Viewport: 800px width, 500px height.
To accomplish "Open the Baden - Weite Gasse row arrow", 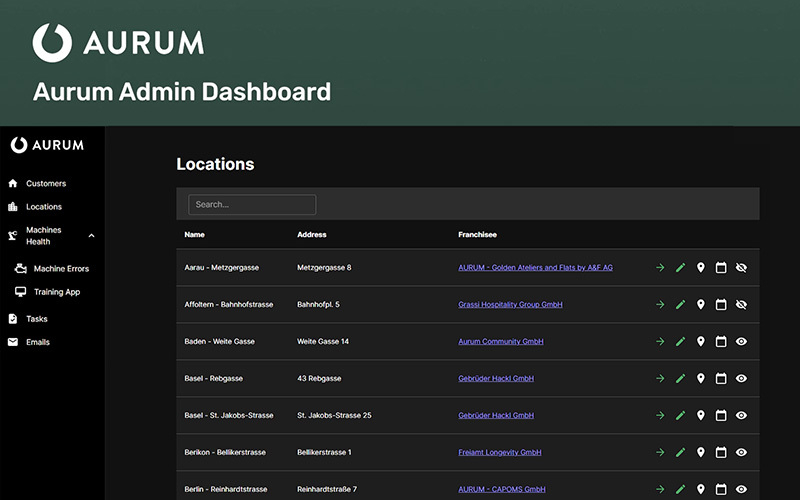I will [660, 341].
